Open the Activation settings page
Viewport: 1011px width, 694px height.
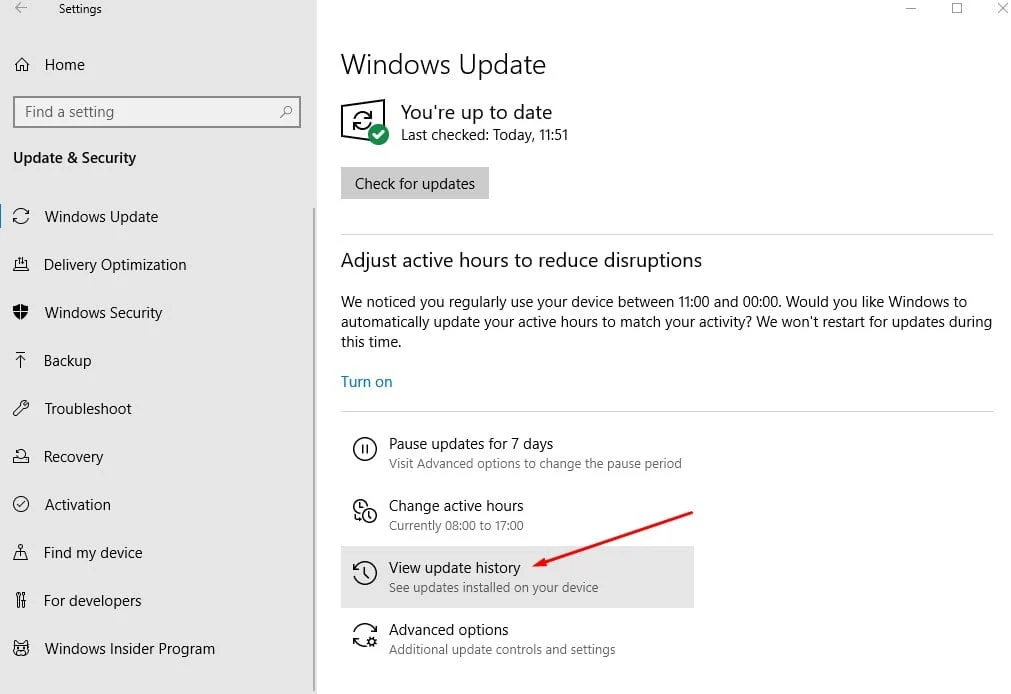77,505
